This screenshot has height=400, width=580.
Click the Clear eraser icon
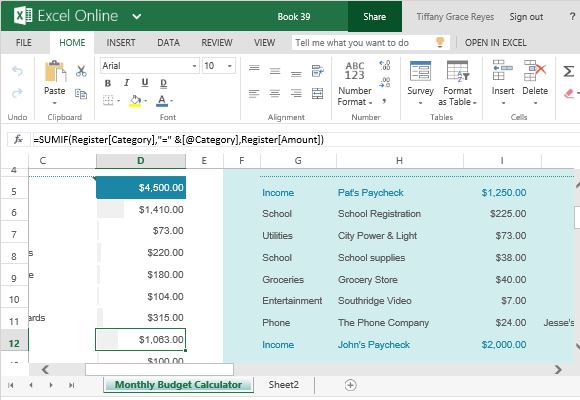tap(570, 93)
